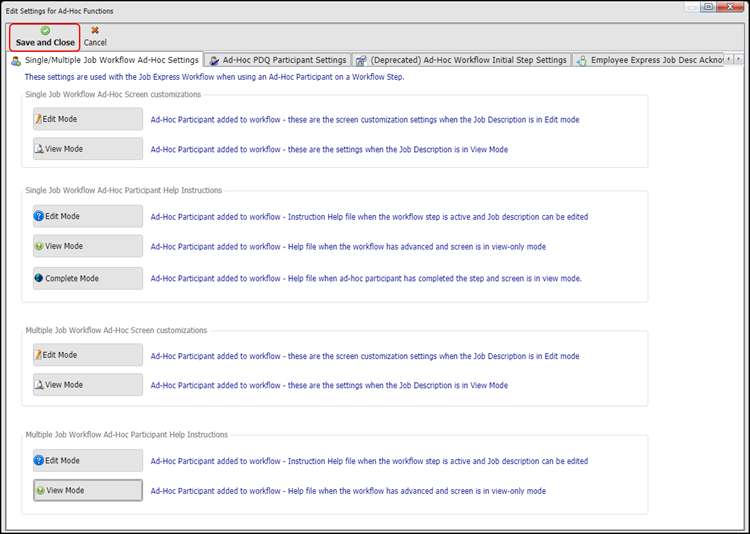Open Multiple Job Help Instructions Edit Mode
The height and width of the screenshot is (534, 750).
(88, 461)
